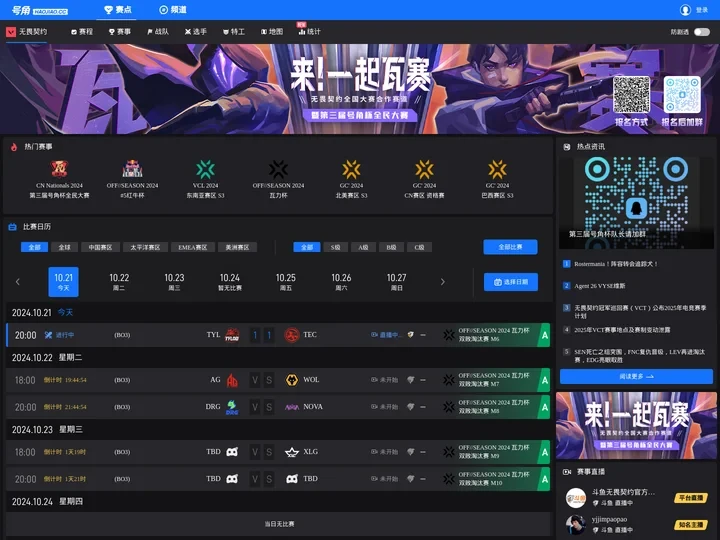720x540 pixels.
Task: Open GC 2024 CN赛区 资格赛 icon
Action: [x=424, y=169]
